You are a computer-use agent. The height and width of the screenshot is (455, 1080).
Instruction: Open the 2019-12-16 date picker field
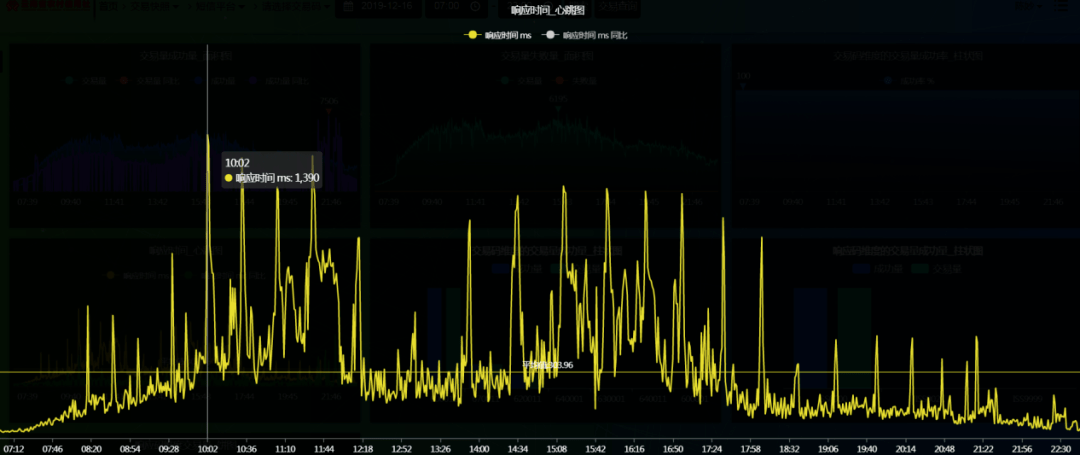click(x=377, y=7)
